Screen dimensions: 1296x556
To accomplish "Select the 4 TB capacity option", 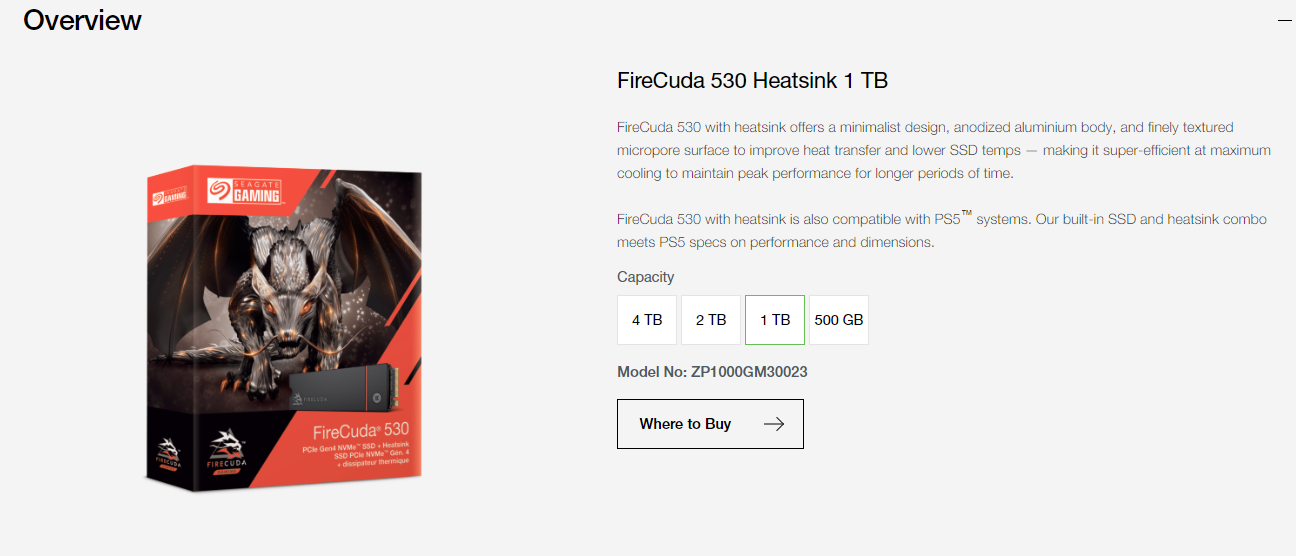I will click(x=647, y=320).
